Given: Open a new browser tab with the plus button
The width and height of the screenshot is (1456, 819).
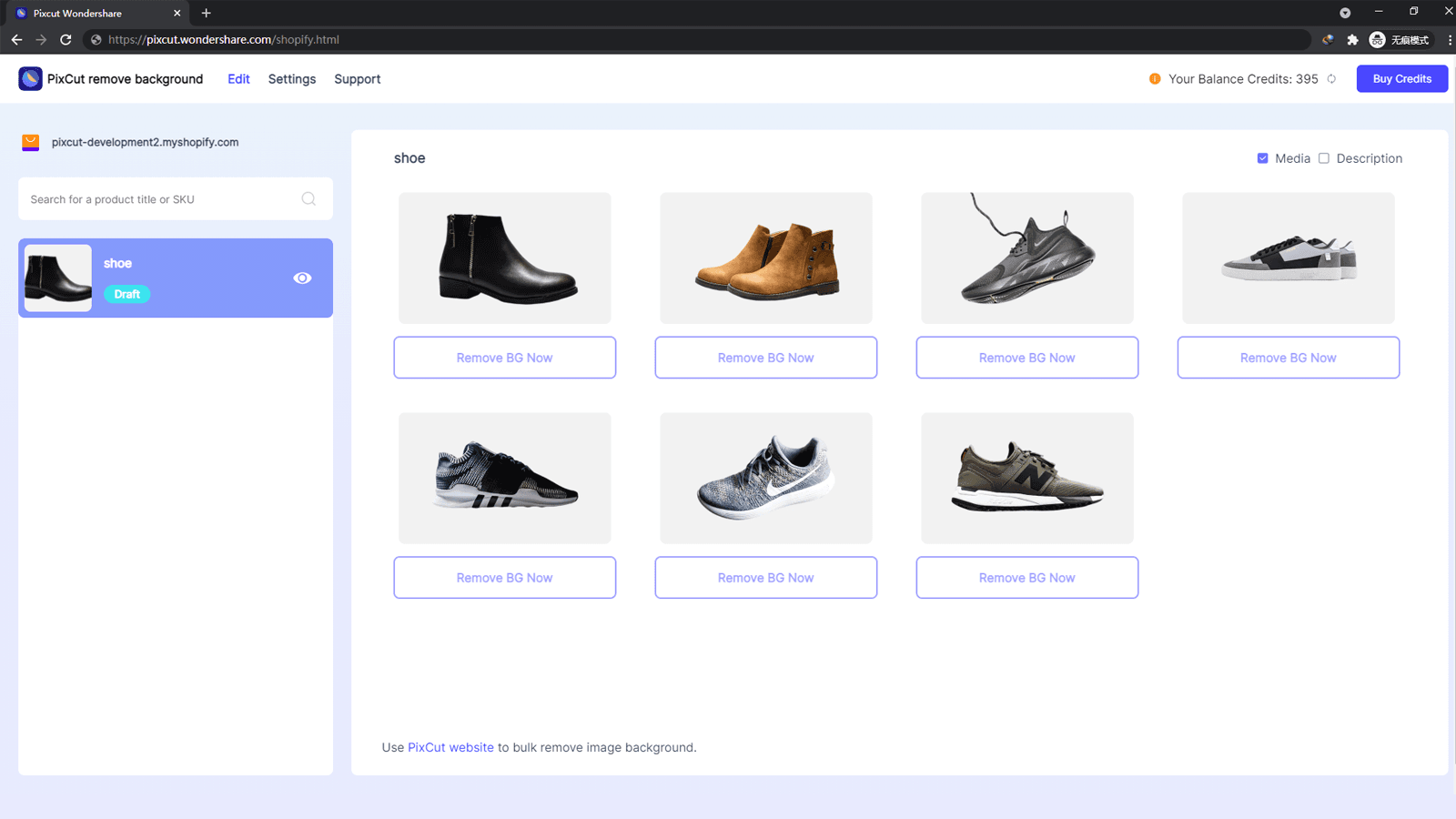Looking at the screenshot, I should 206,13.
